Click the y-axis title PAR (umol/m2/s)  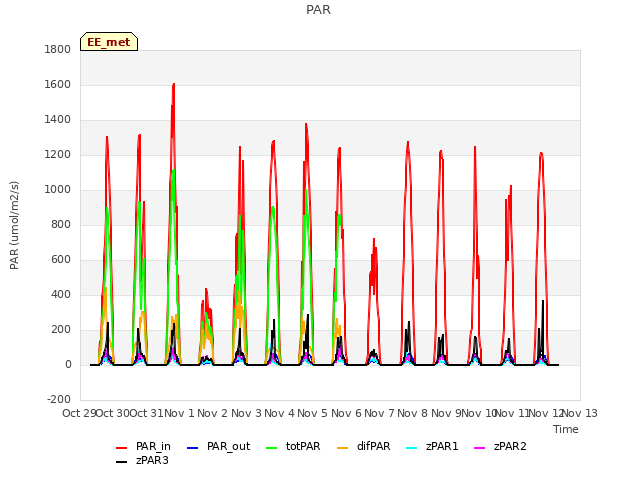click(x=14, y=225)
